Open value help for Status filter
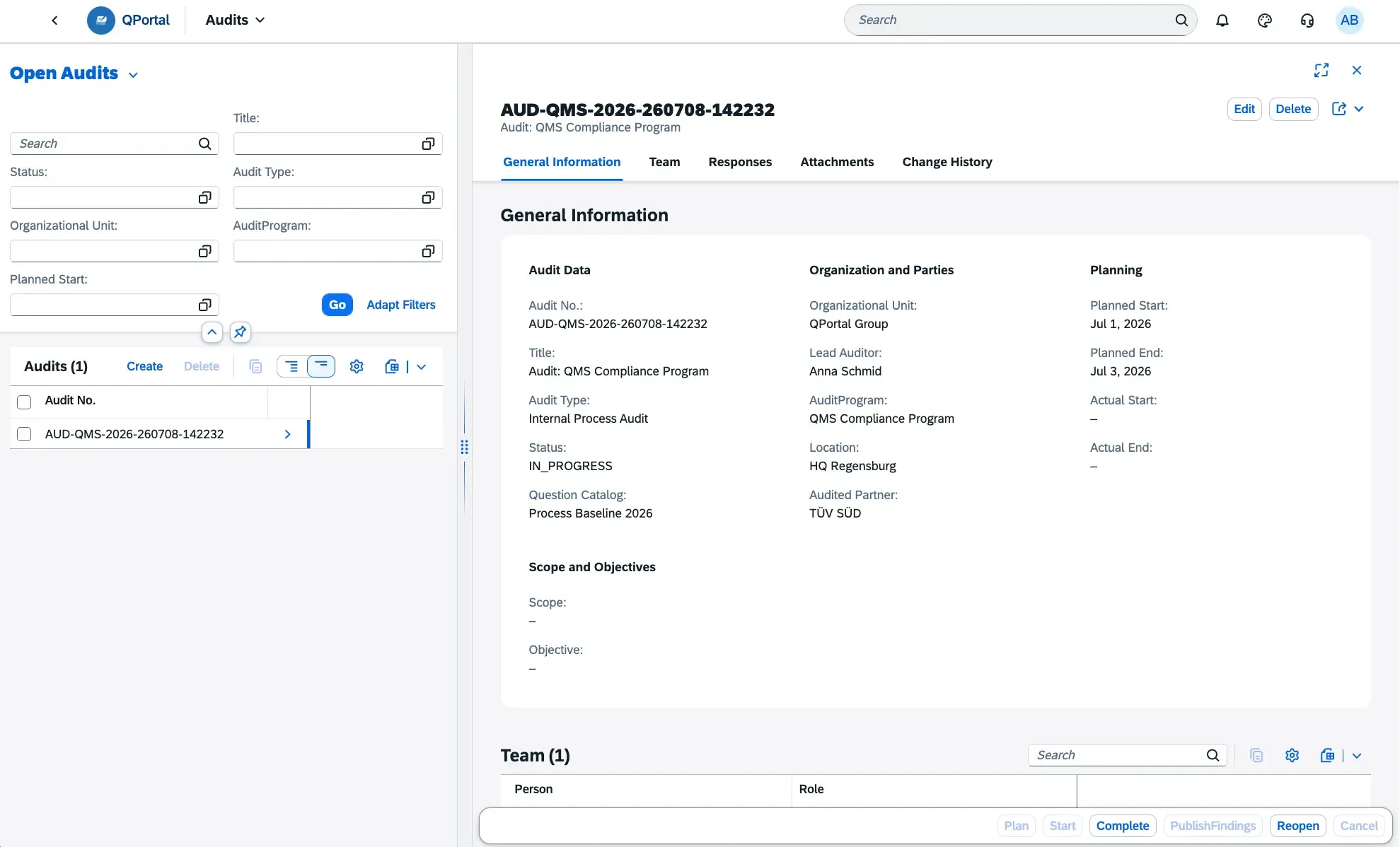 tap(204, 197)
